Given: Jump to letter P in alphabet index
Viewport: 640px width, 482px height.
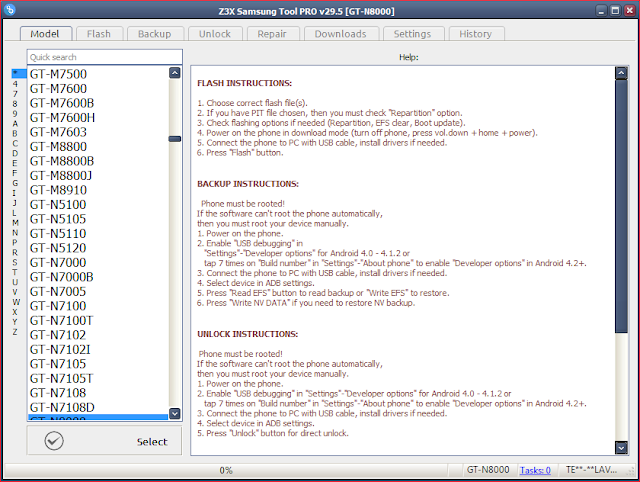Looking at the screenshot, I should (15, 242).
